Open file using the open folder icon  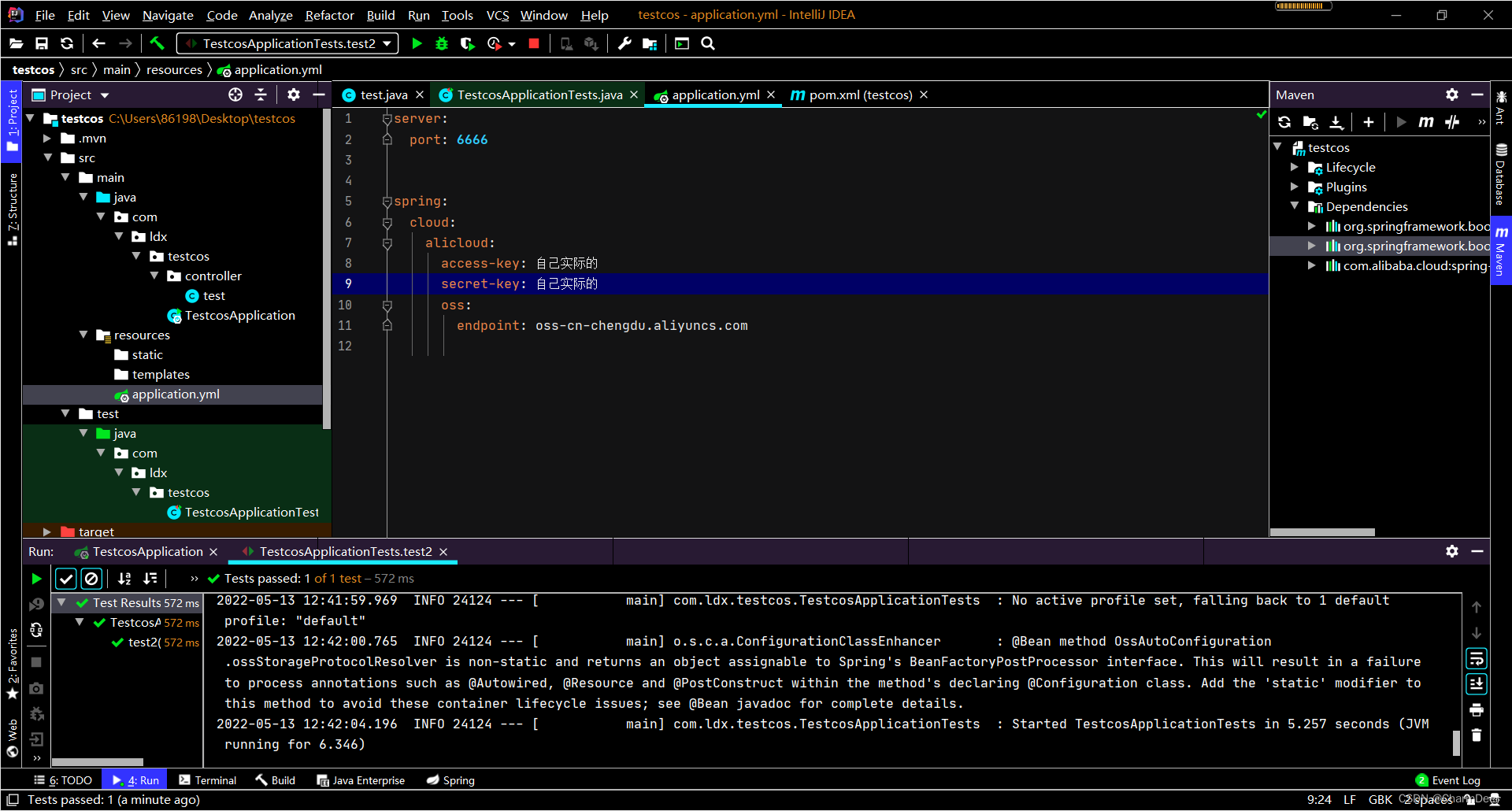[16, 43]
